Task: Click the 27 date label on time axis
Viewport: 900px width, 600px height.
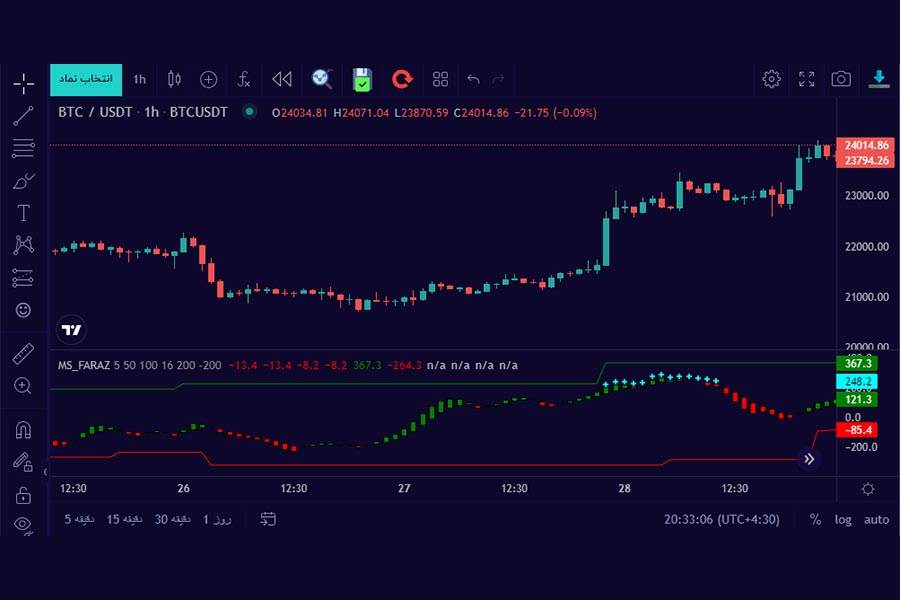Action: (x=404, y=489)
